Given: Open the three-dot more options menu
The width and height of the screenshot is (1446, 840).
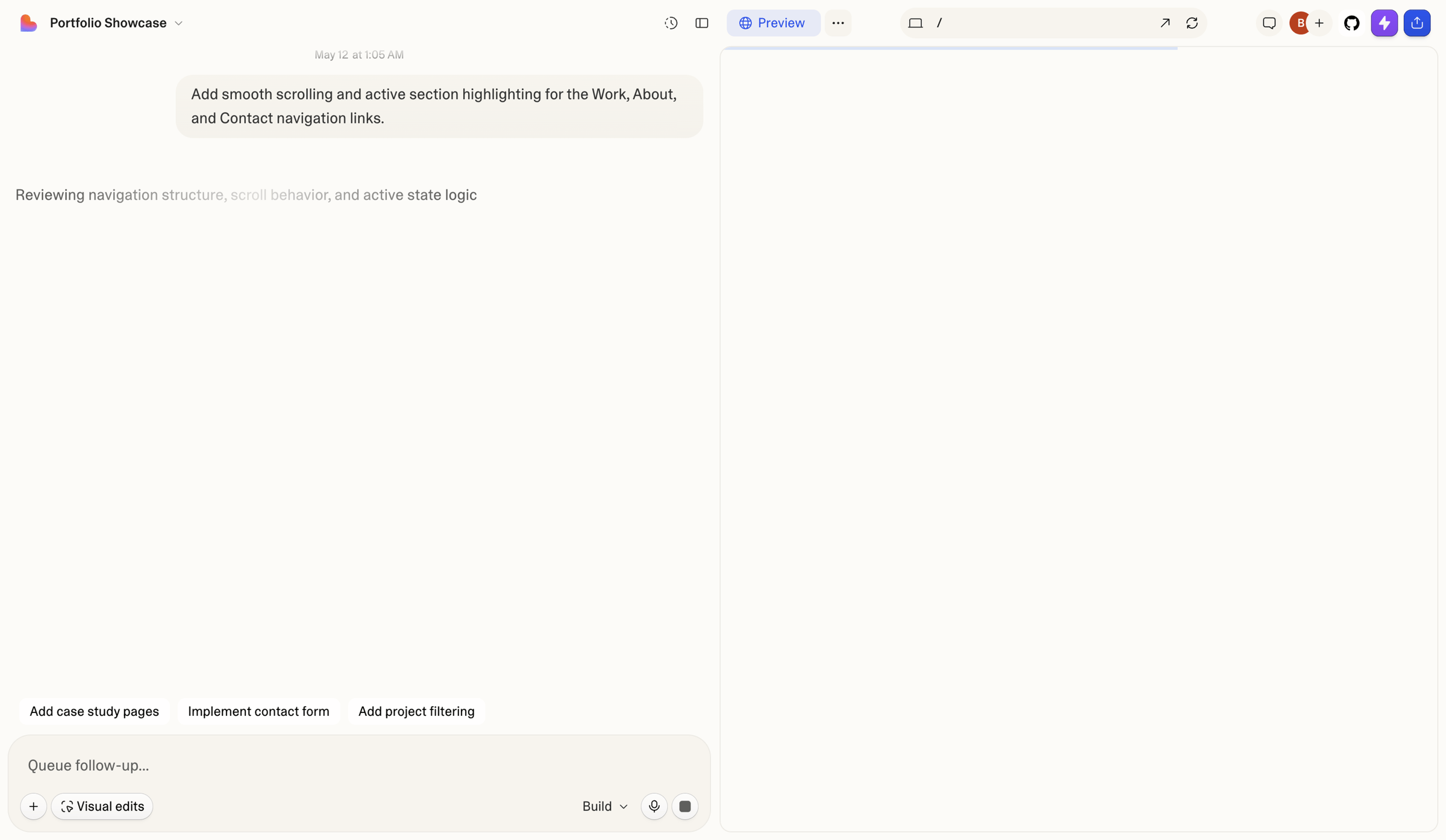Looking at the screenshot, I should (838, 23).
